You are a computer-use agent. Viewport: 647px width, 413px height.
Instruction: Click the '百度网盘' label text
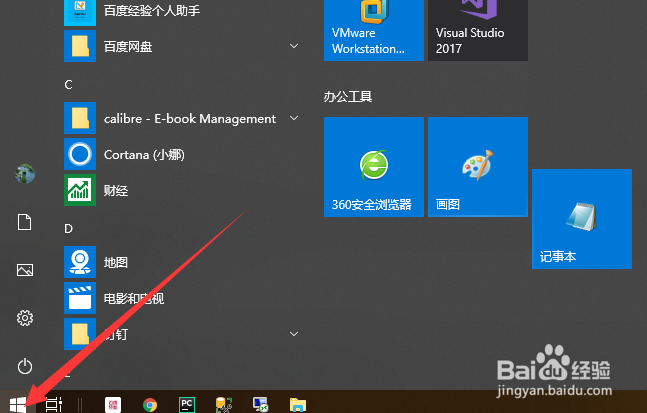click(x=128, y=47)
